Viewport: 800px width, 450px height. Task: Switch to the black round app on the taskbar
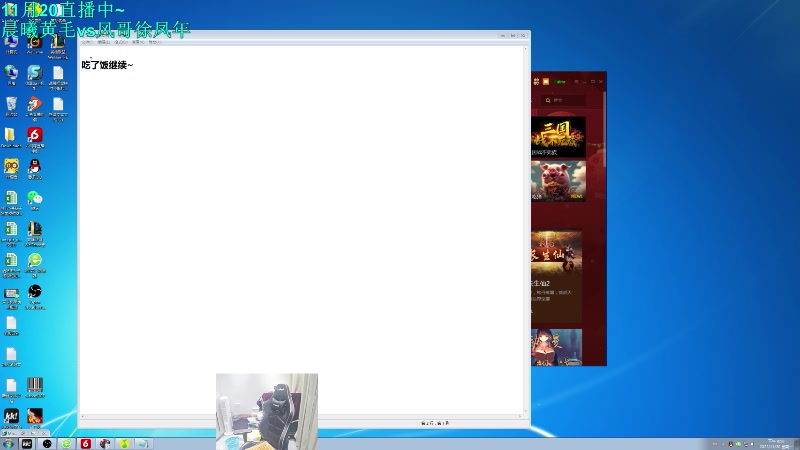pos(47,444)
